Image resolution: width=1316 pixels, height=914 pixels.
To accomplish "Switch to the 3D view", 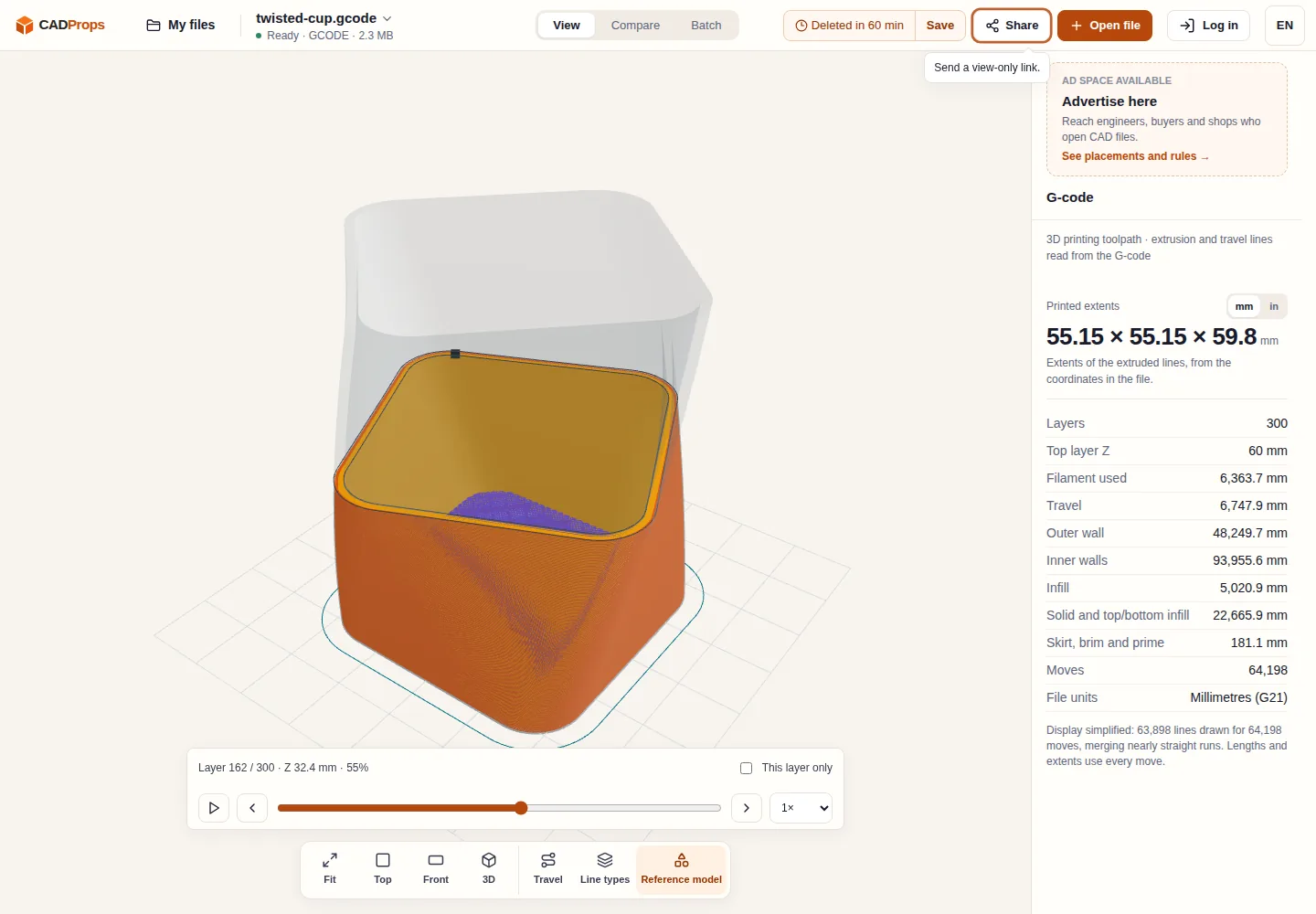I will click(x=489, y=868).
